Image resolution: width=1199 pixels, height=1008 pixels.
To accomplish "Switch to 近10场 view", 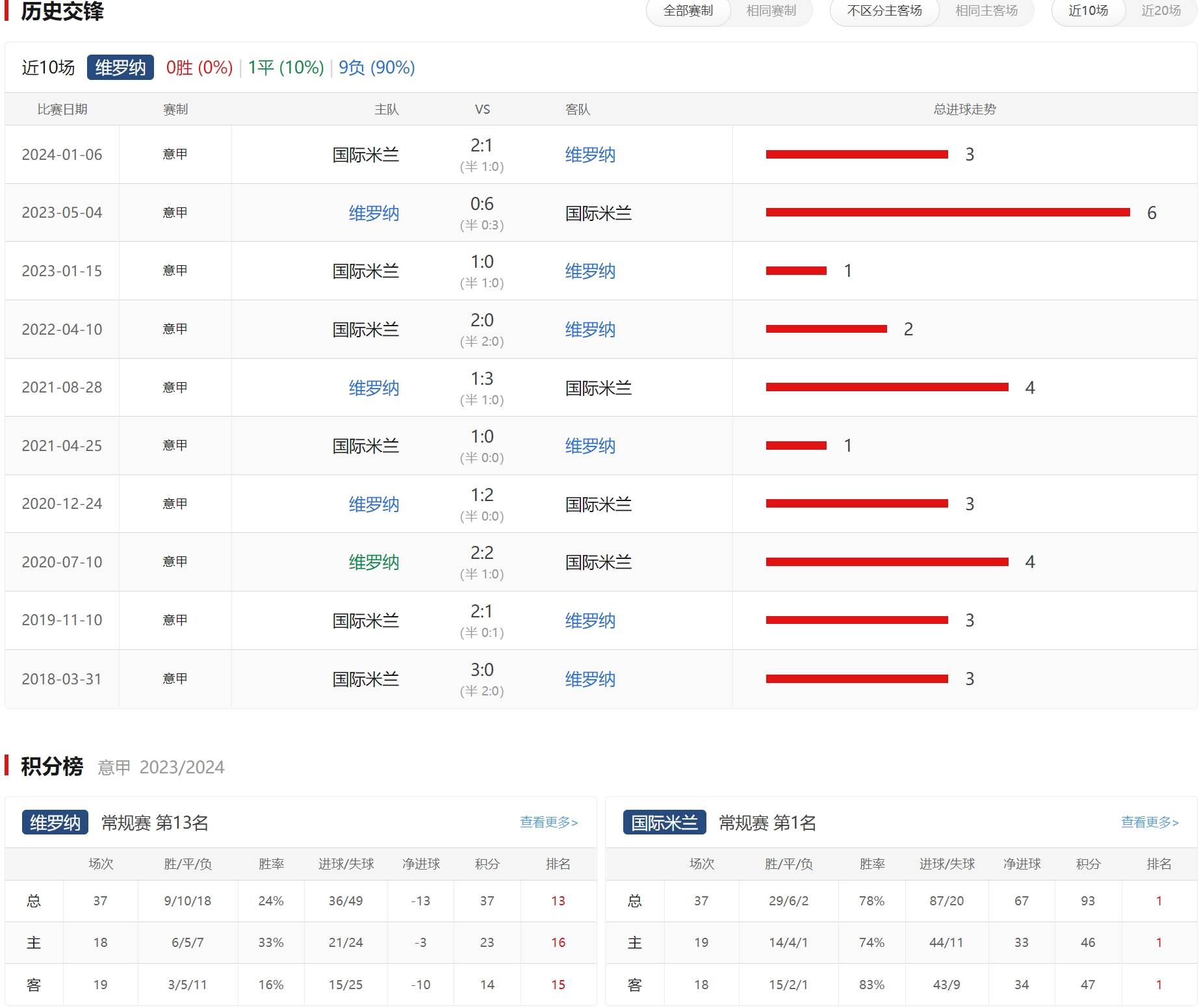I will [x=1089, y=11].
